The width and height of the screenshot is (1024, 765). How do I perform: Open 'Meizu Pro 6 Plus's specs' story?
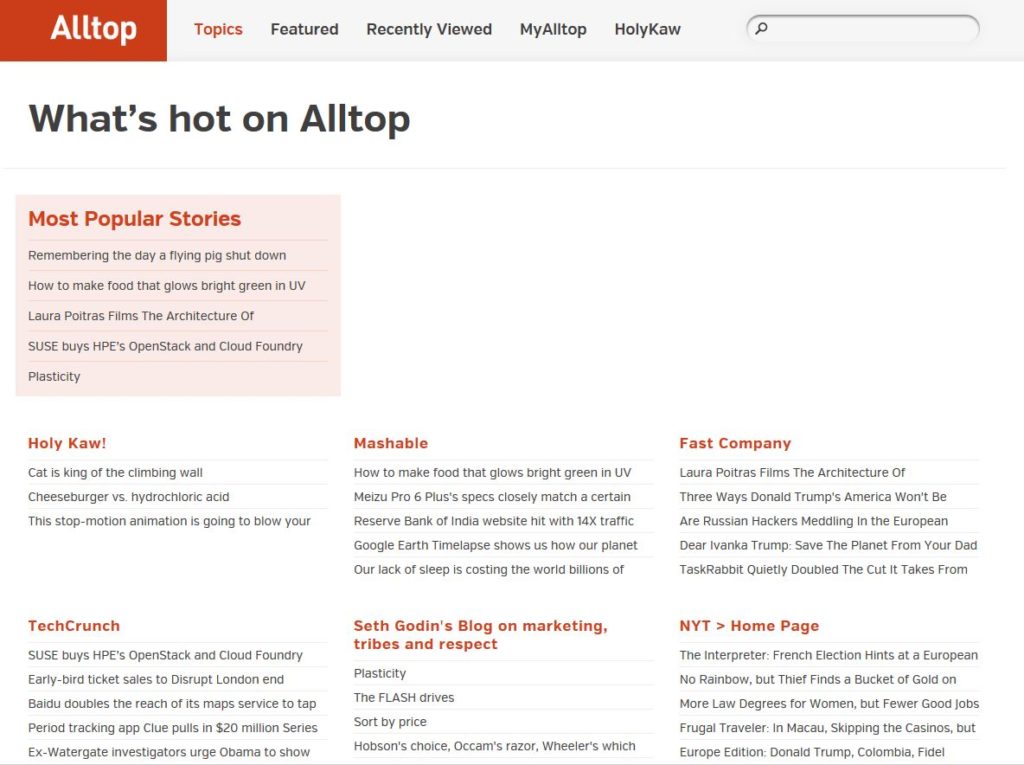click(x=492, y=496)
